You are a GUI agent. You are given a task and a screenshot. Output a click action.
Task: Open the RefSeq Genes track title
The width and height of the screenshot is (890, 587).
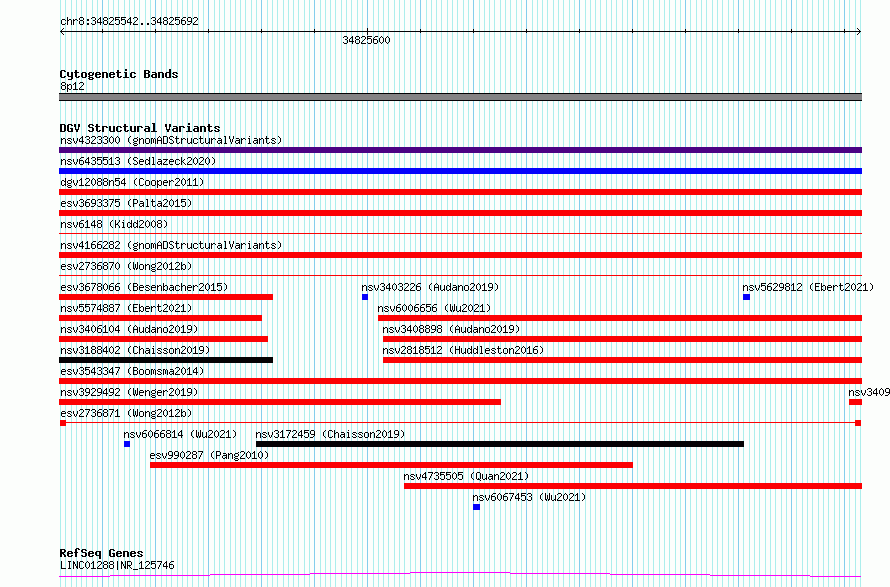tap(101, 553)
